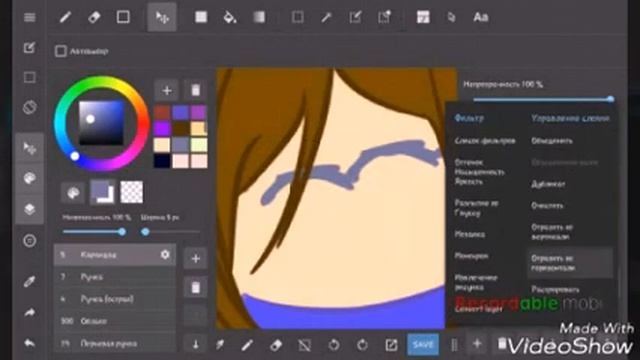This screenshot has width=640, height=360.
Task: Pick the dark navy swatch in palette
Action: 162,161
